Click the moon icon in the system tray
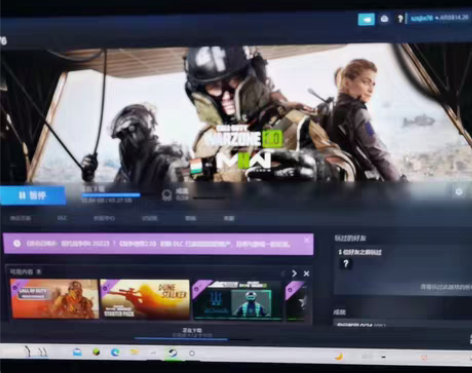The image size is (472, 373). coord(339,357)
